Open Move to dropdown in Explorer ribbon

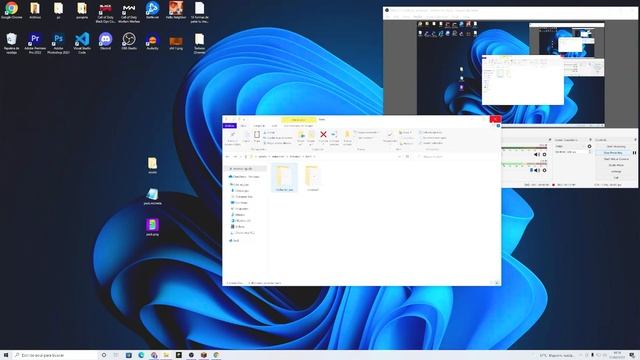coord(301,137)
